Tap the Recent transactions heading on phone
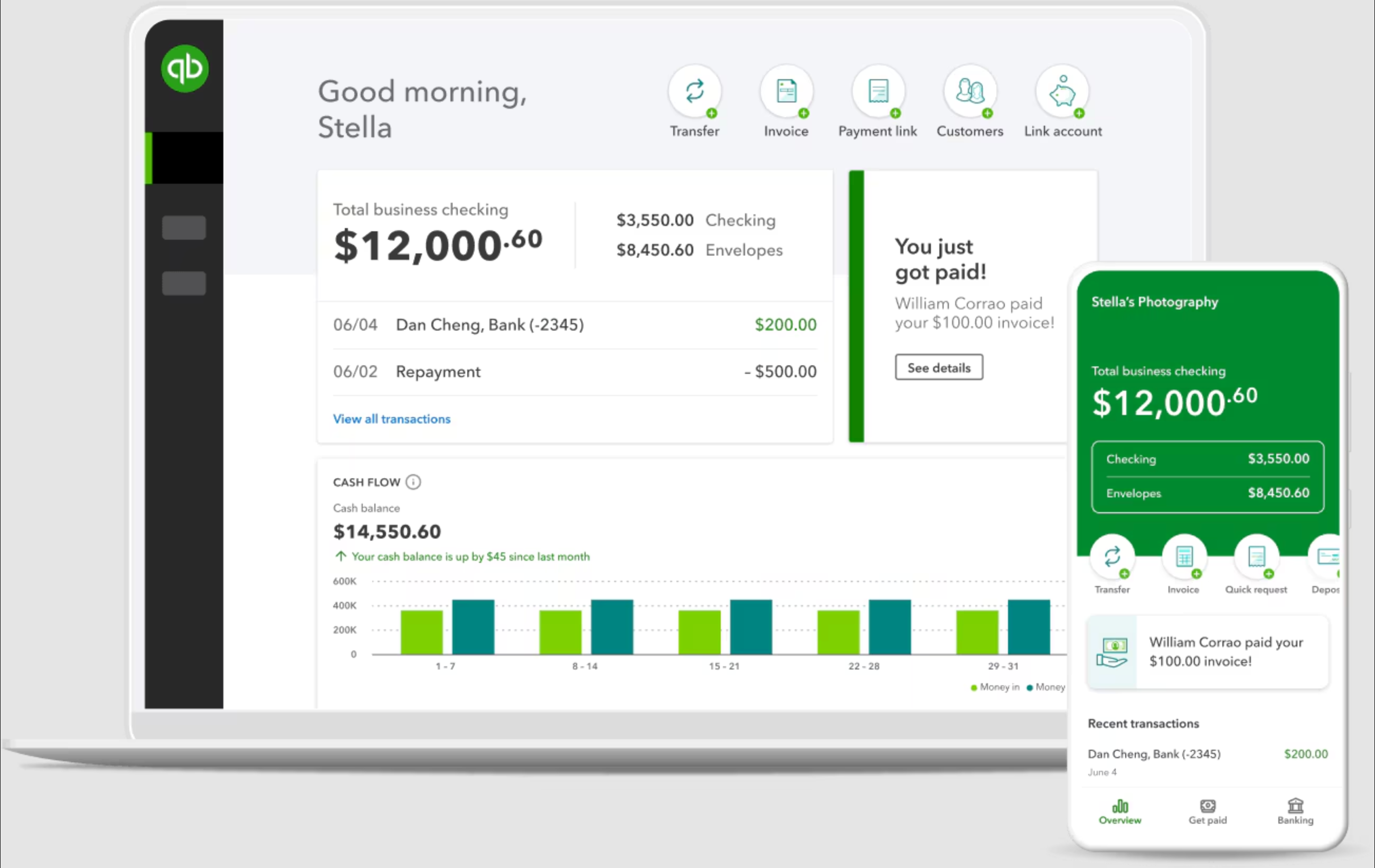 click(x=1143, y=723)
